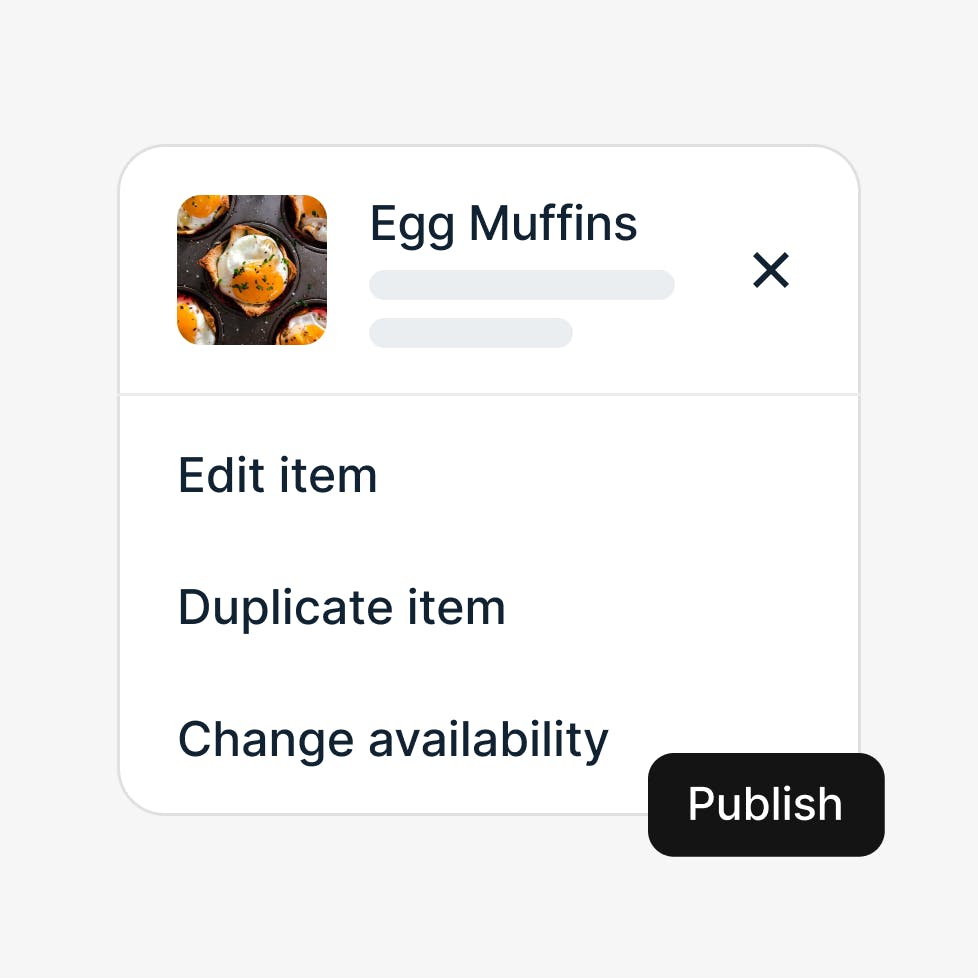
Task: Close the Egg Muffins panel with the X icon
Action: coord(770,270)
